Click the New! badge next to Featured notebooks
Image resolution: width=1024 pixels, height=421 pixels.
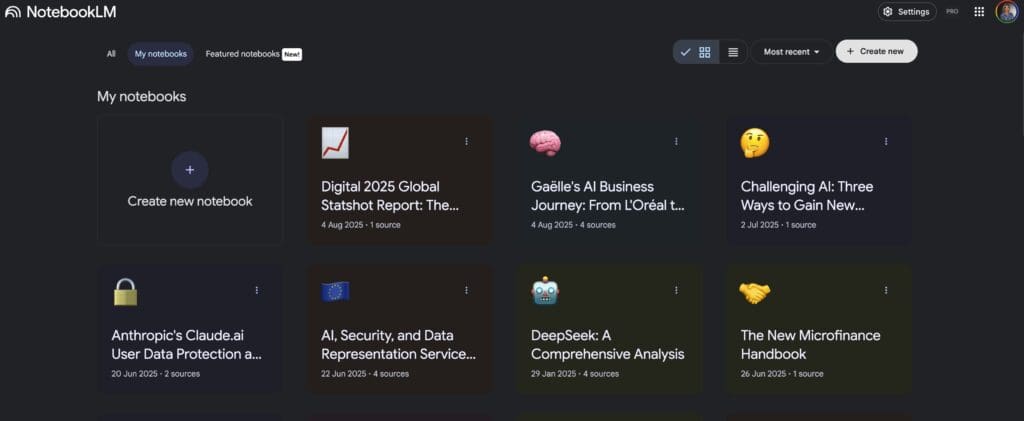pos(292,54)
